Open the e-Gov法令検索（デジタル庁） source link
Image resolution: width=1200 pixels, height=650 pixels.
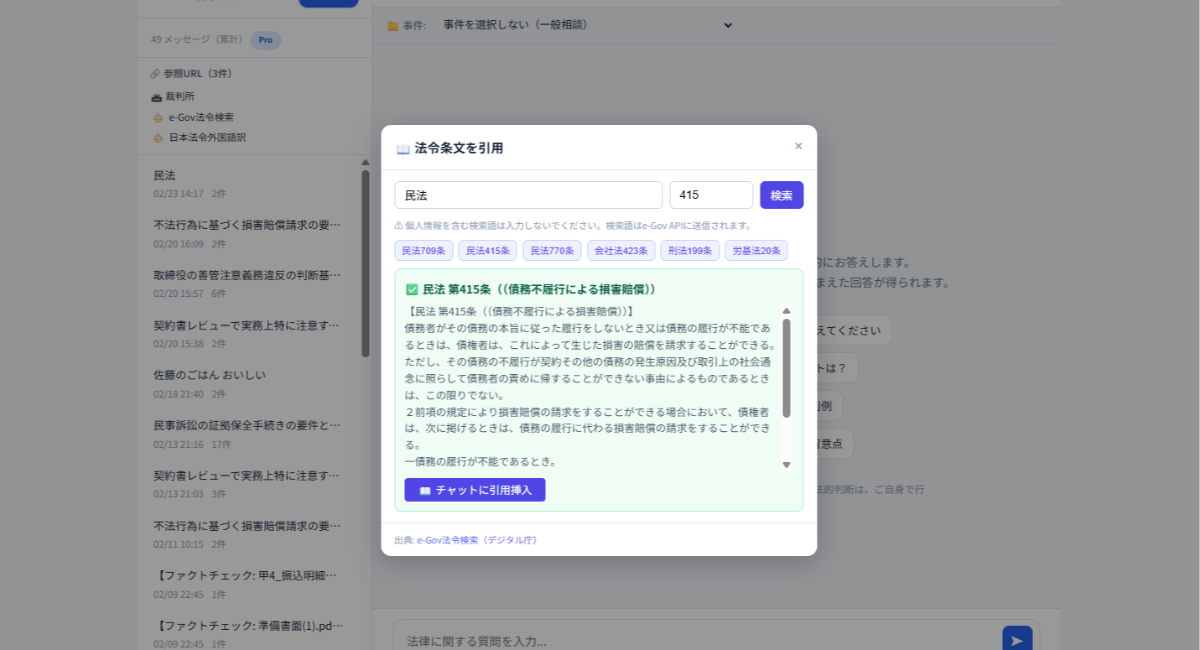[477, 540]
